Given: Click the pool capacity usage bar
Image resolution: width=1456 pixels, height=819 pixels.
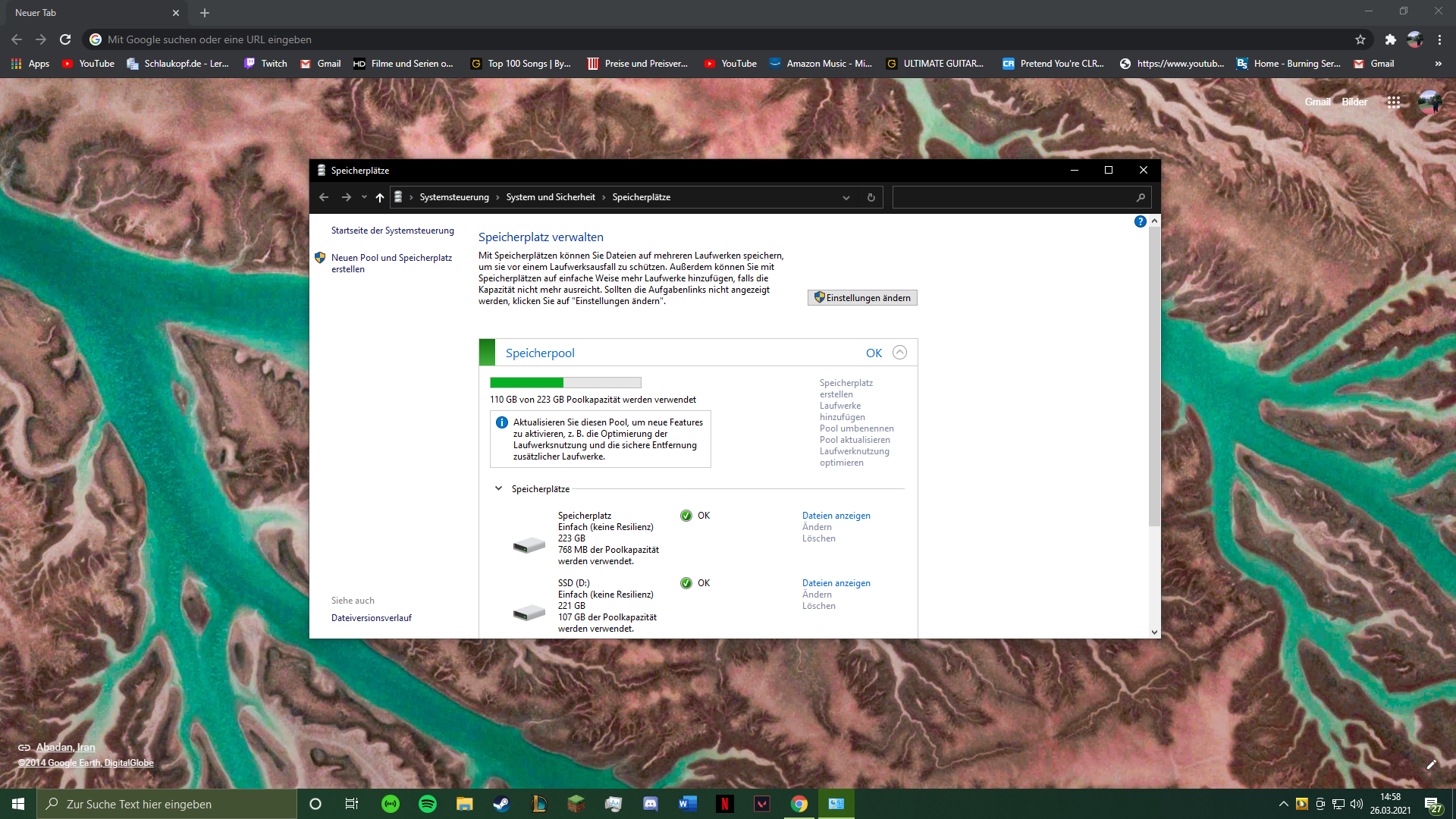Looking at the screenshot, I should (x=565, y=383).
